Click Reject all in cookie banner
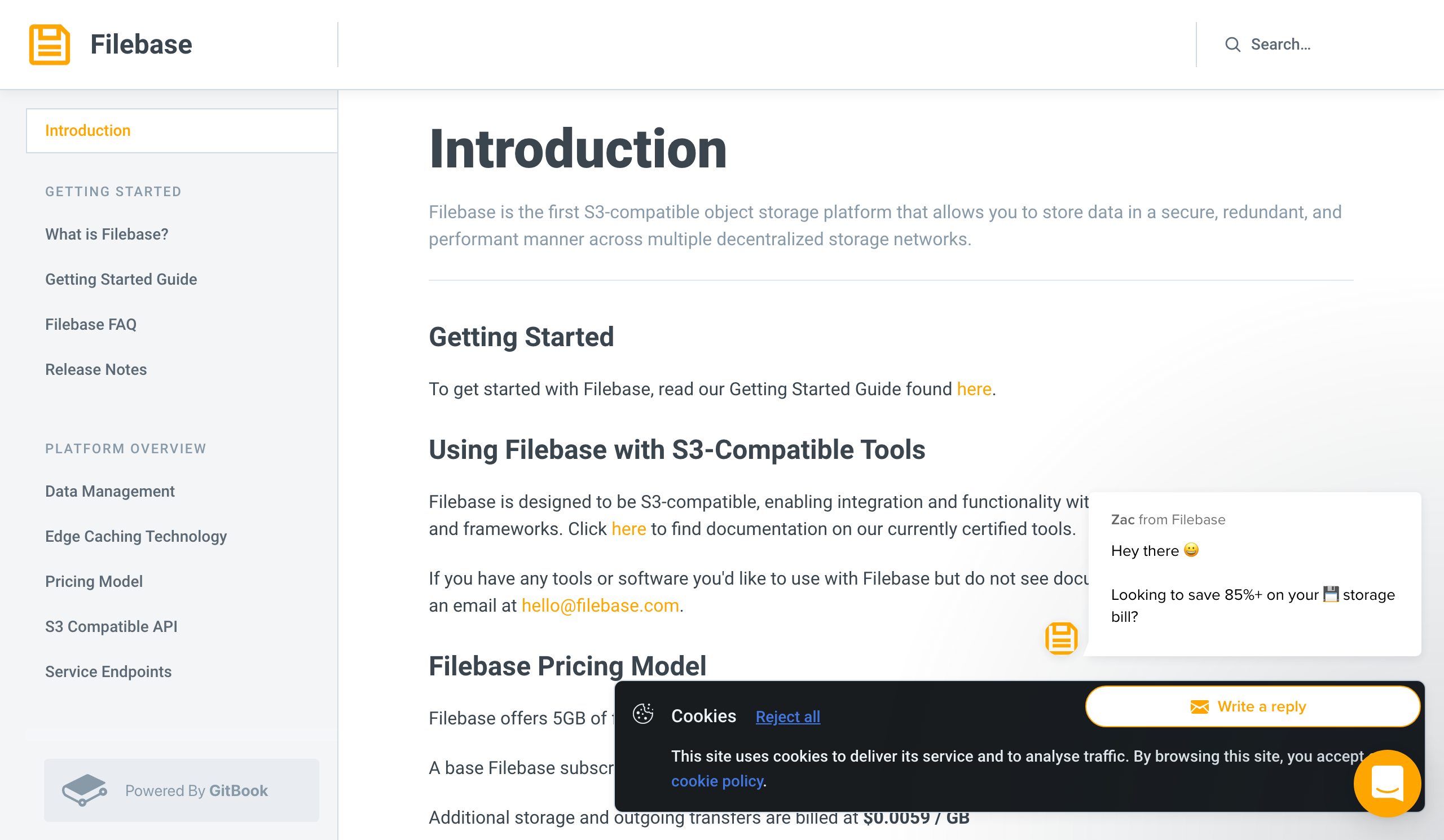1444x840 pixels. pos(787,717)
